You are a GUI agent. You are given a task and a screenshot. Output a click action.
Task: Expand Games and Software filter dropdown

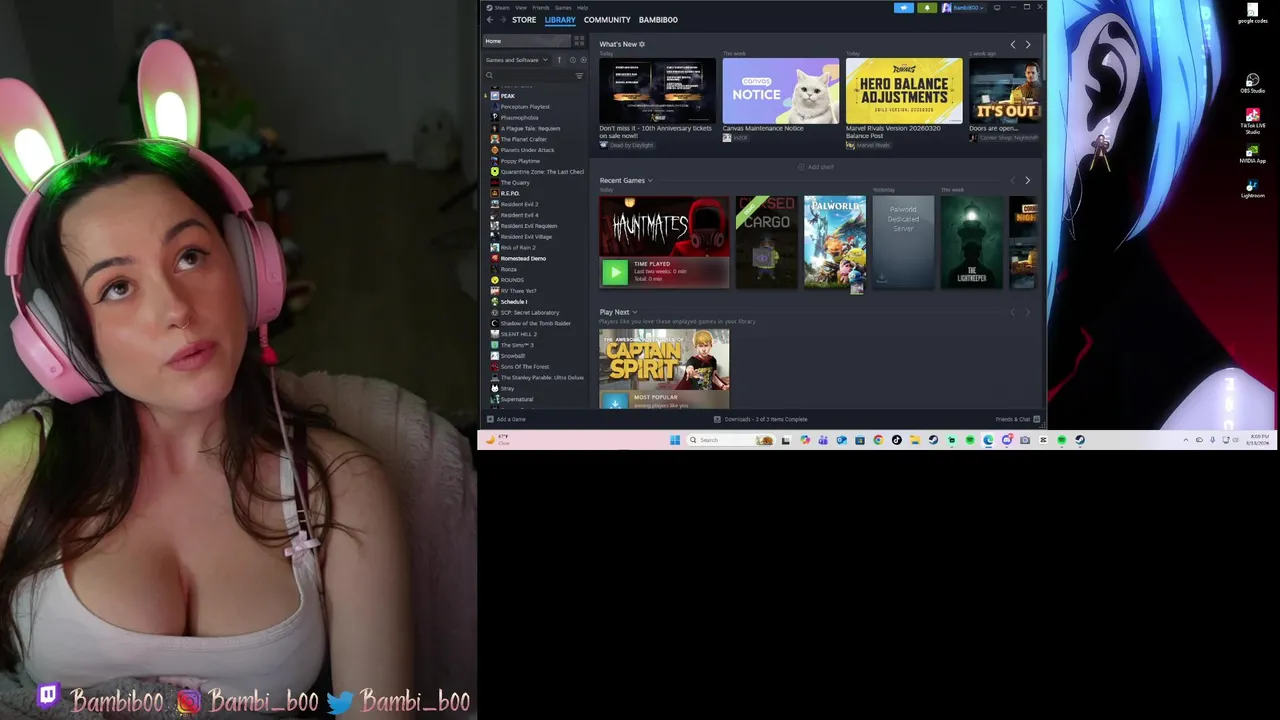517,60
